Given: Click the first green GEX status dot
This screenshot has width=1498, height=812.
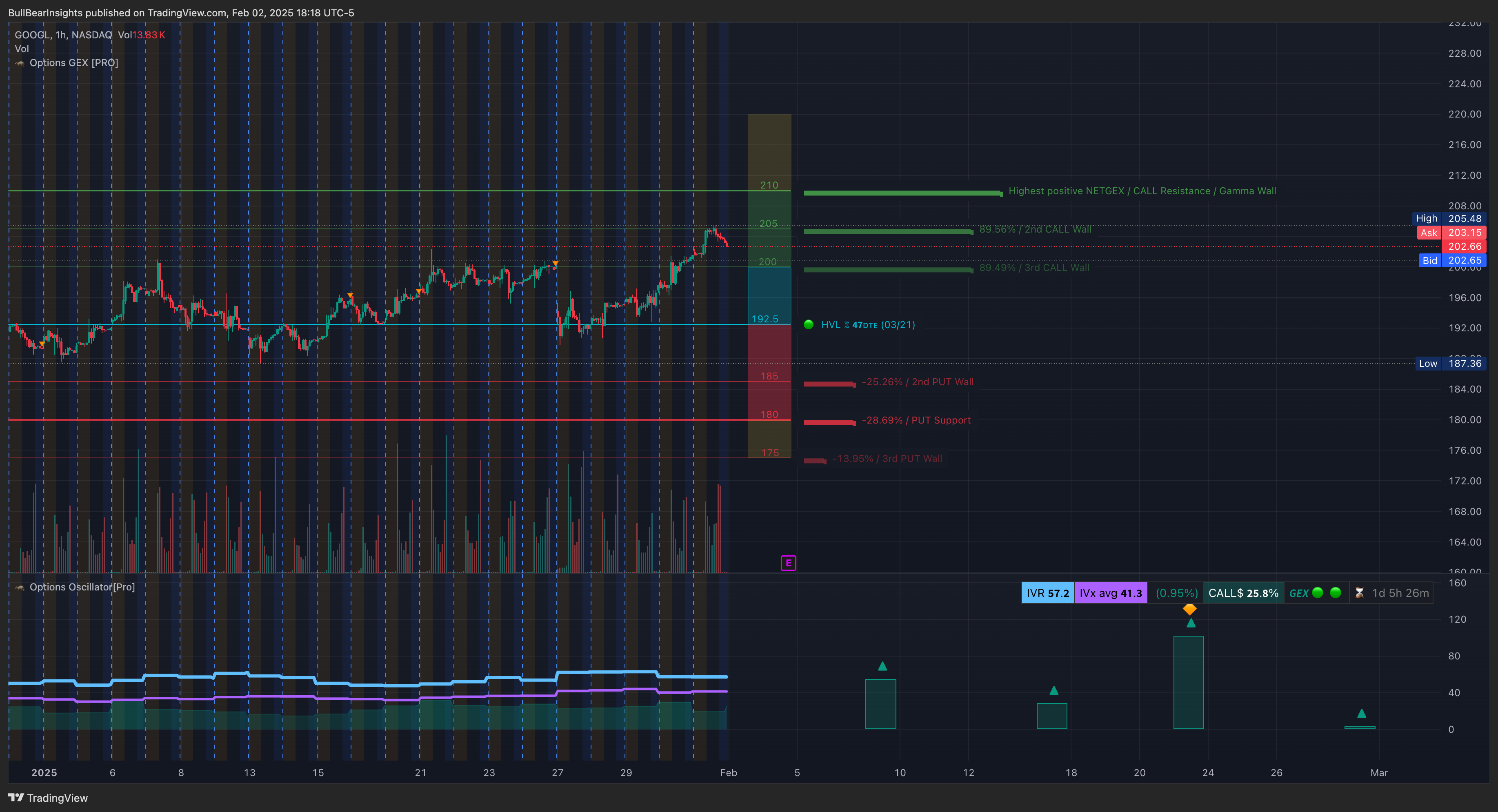Looking at the screenshot, I should pyautogui.click(x=1318, y=592).
